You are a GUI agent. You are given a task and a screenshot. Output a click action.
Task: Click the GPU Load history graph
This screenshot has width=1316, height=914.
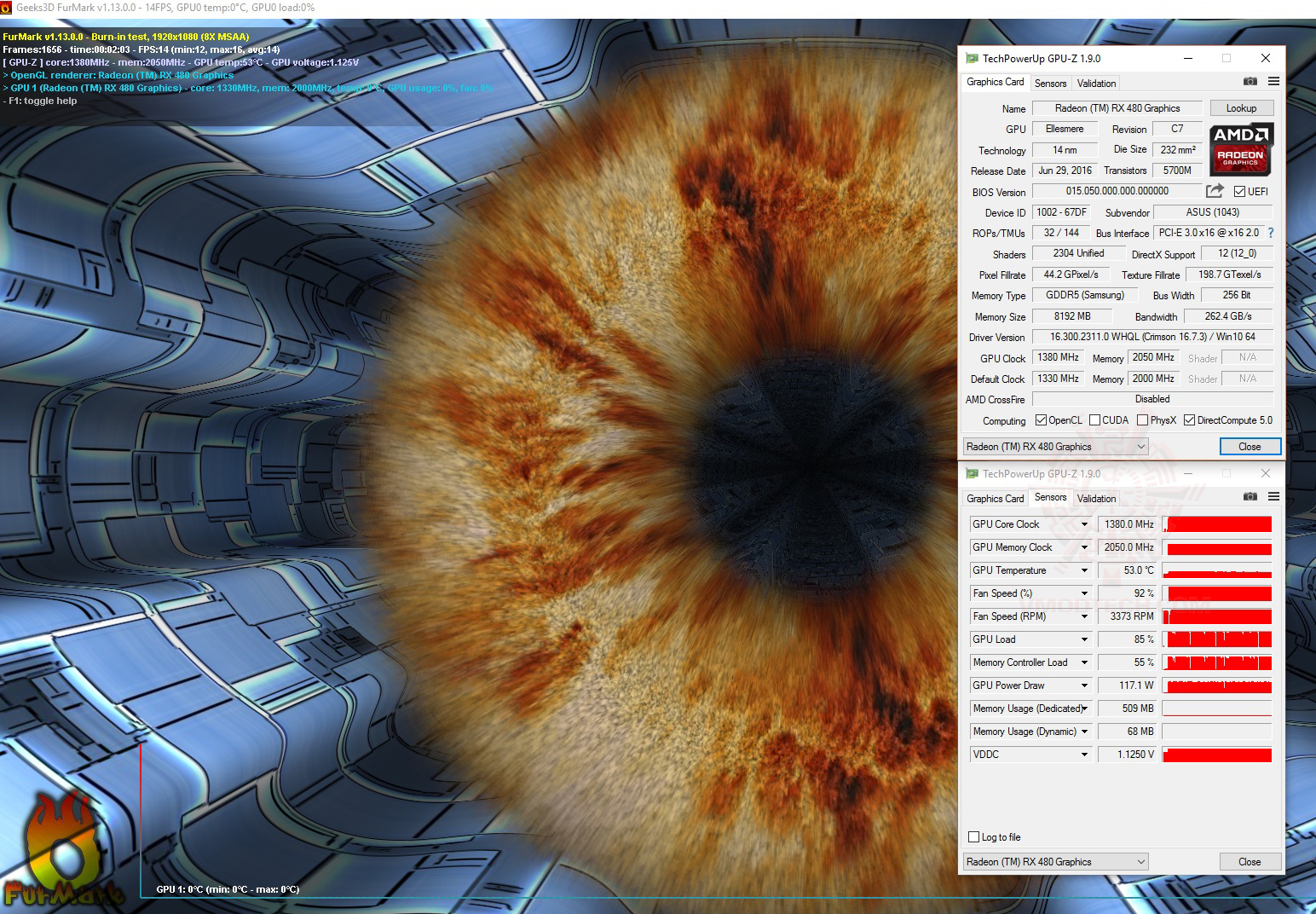pos(1217,639)
